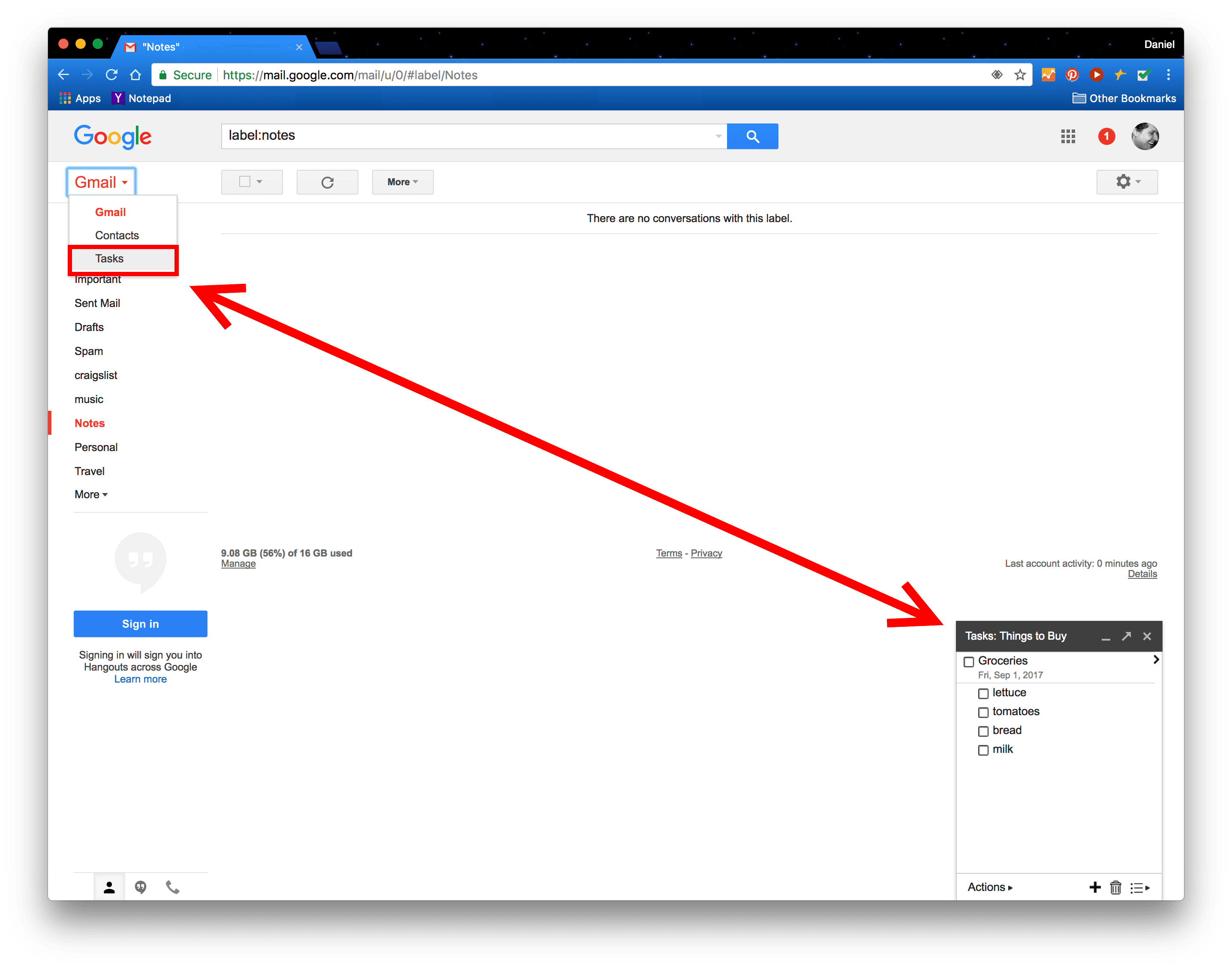Open the Privacy link
The height and width of the screenshot is (969, 1232).
click(x=706, y=553)
